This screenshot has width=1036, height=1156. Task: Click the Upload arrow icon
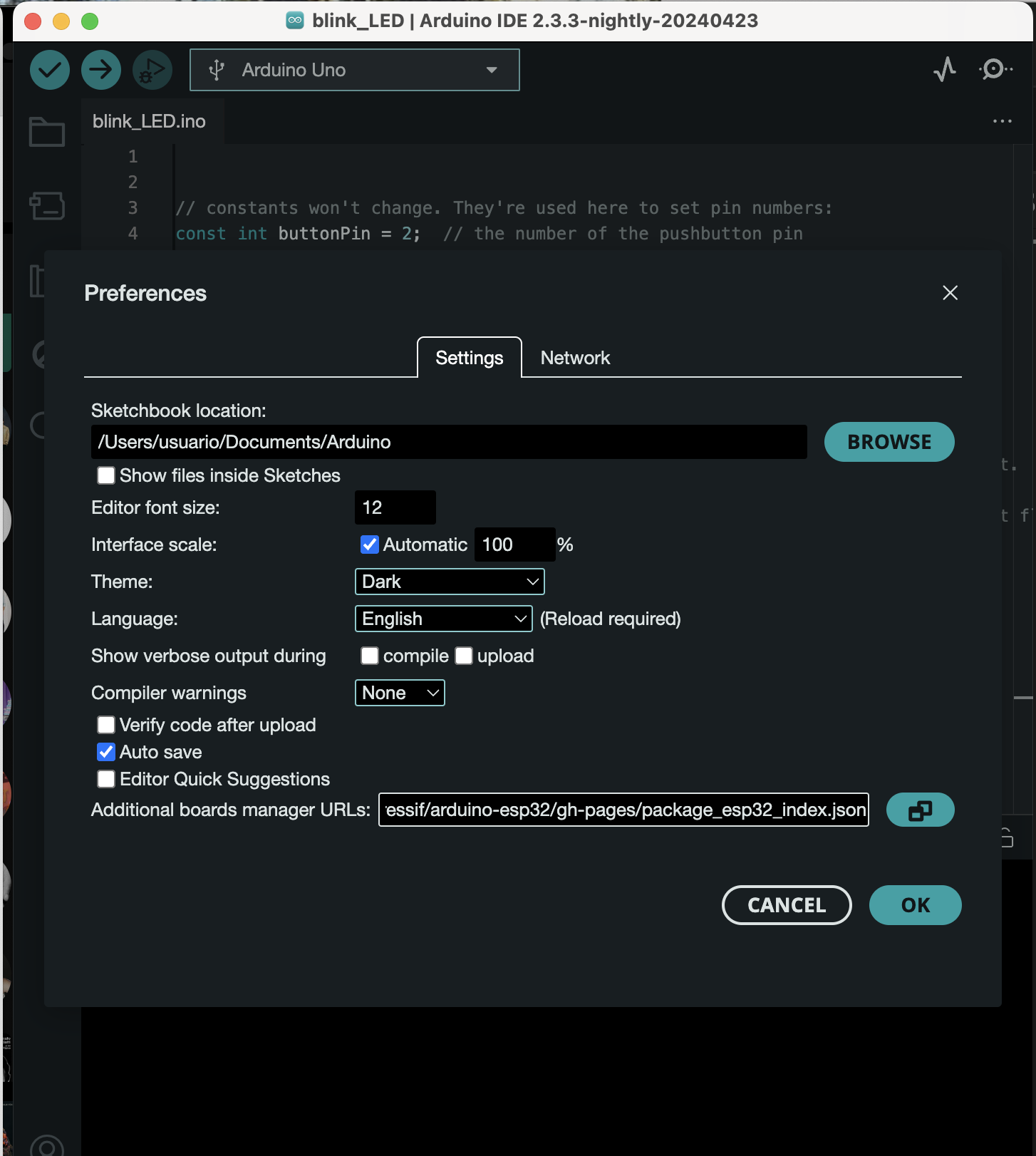click(101, 70)
